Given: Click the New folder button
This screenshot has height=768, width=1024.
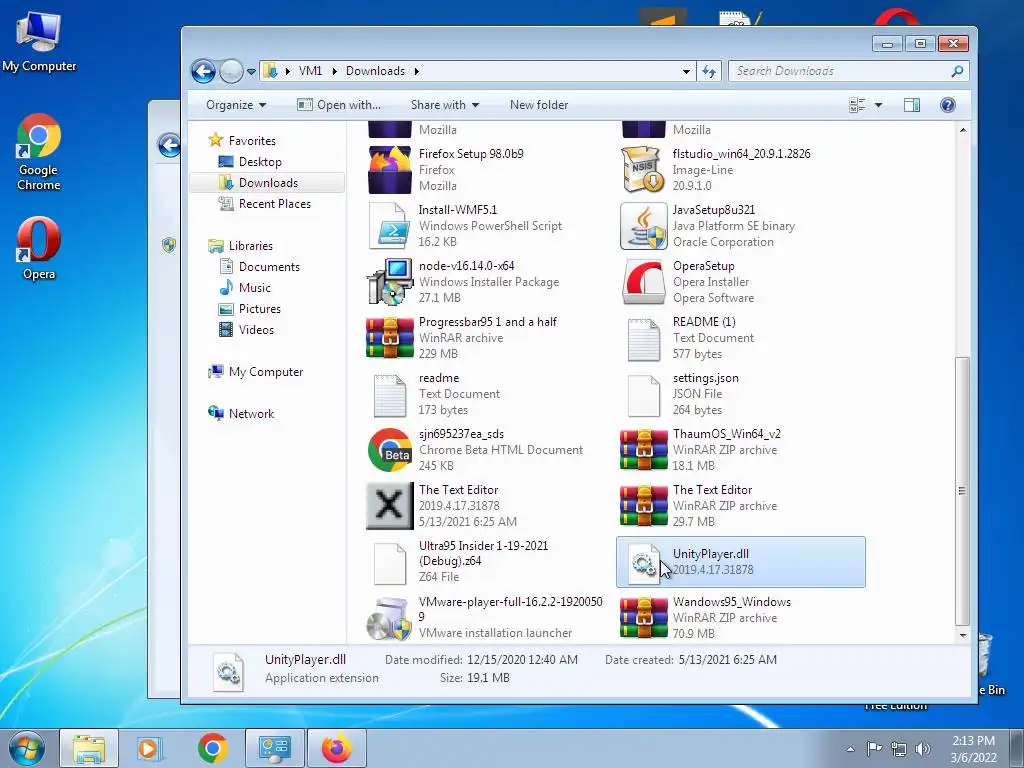Looking at the screenshot, I should click(539, 104).
